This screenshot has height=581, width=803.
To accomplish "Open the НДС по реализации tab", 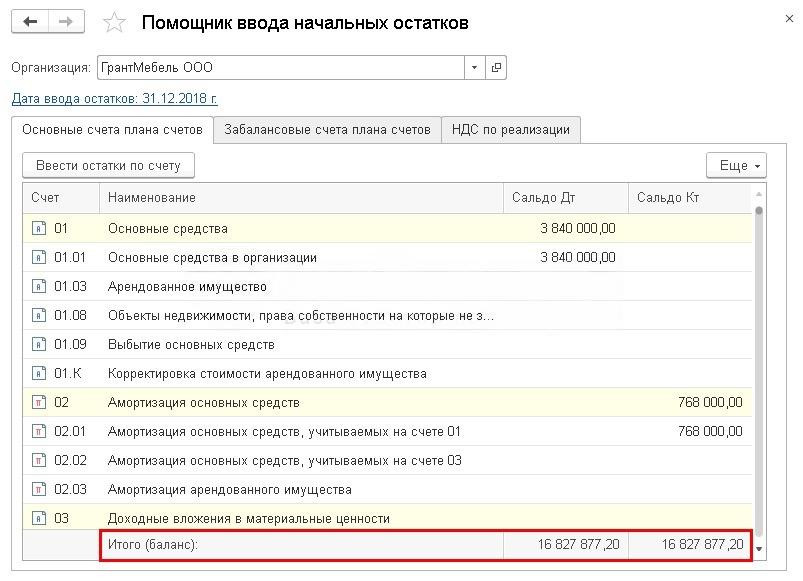I will (511, 130).
